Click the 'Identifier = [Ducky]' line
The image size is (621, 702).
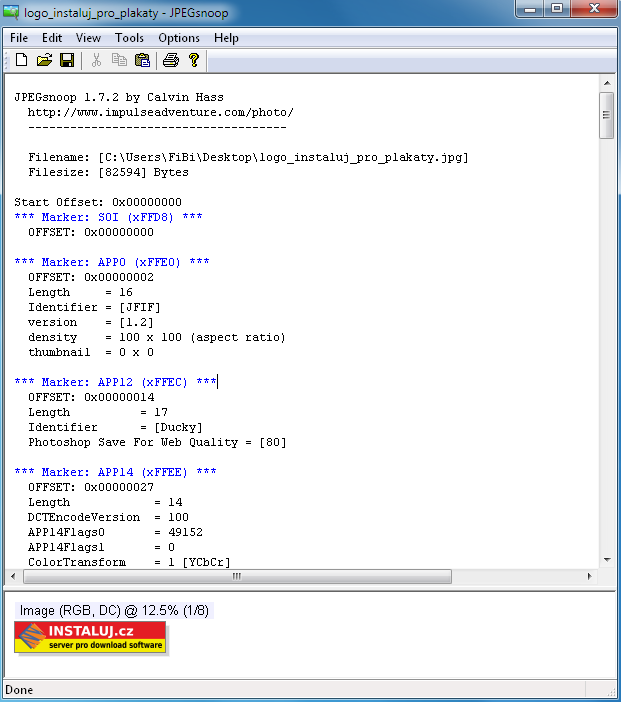coord(116,428)
